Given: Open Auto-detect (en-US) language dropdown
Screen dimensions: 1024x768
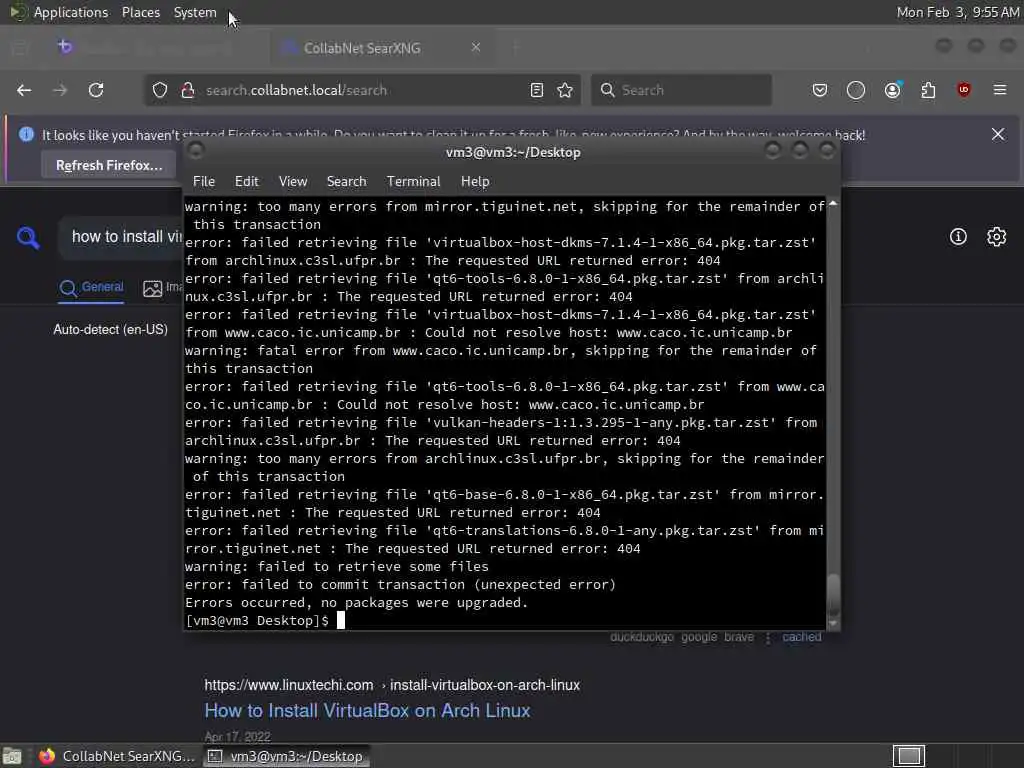Looking at the screenshot, I should 110,329.
